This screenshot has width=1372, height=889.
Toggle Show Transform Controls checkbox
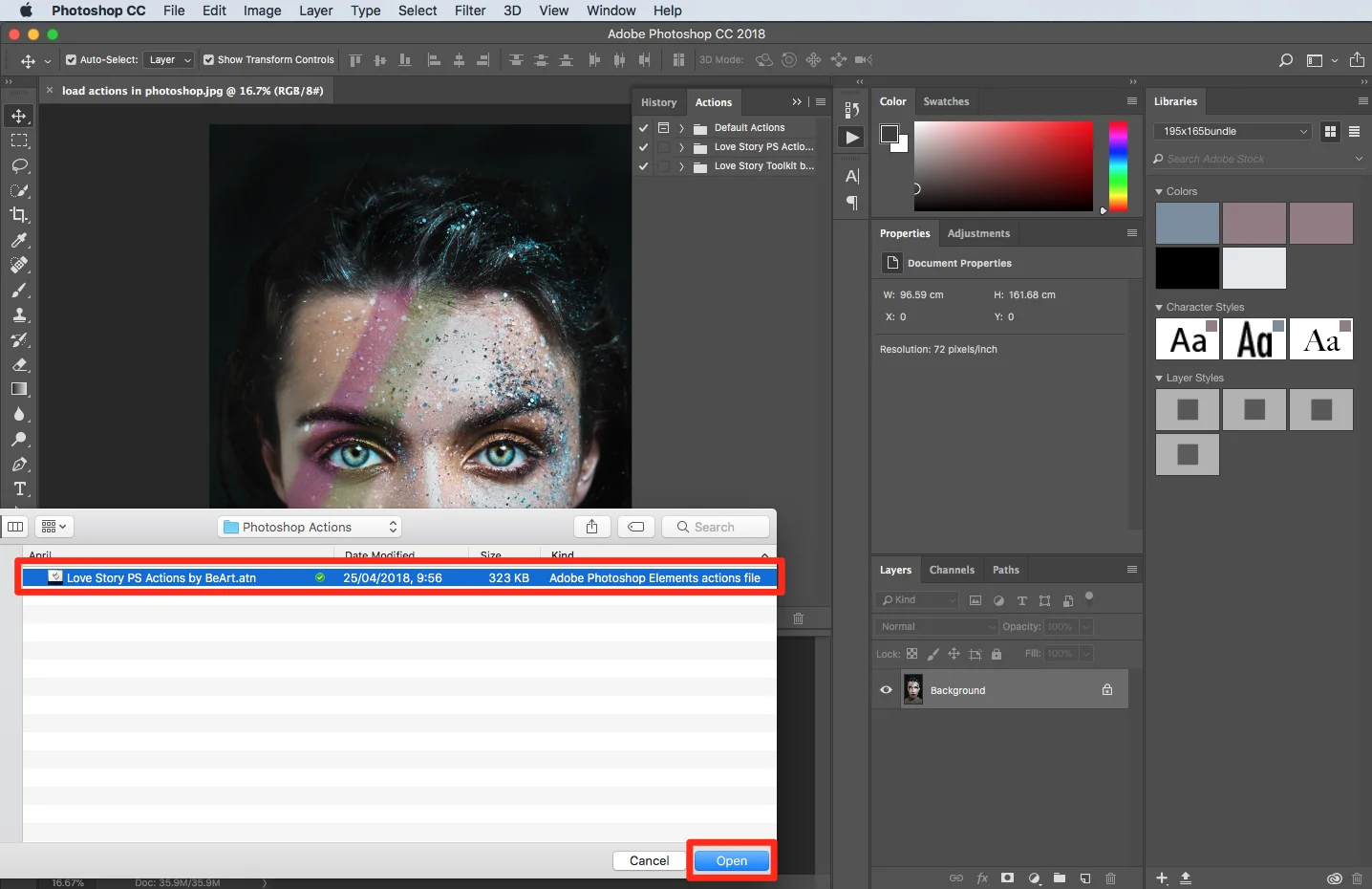[208, 59]
